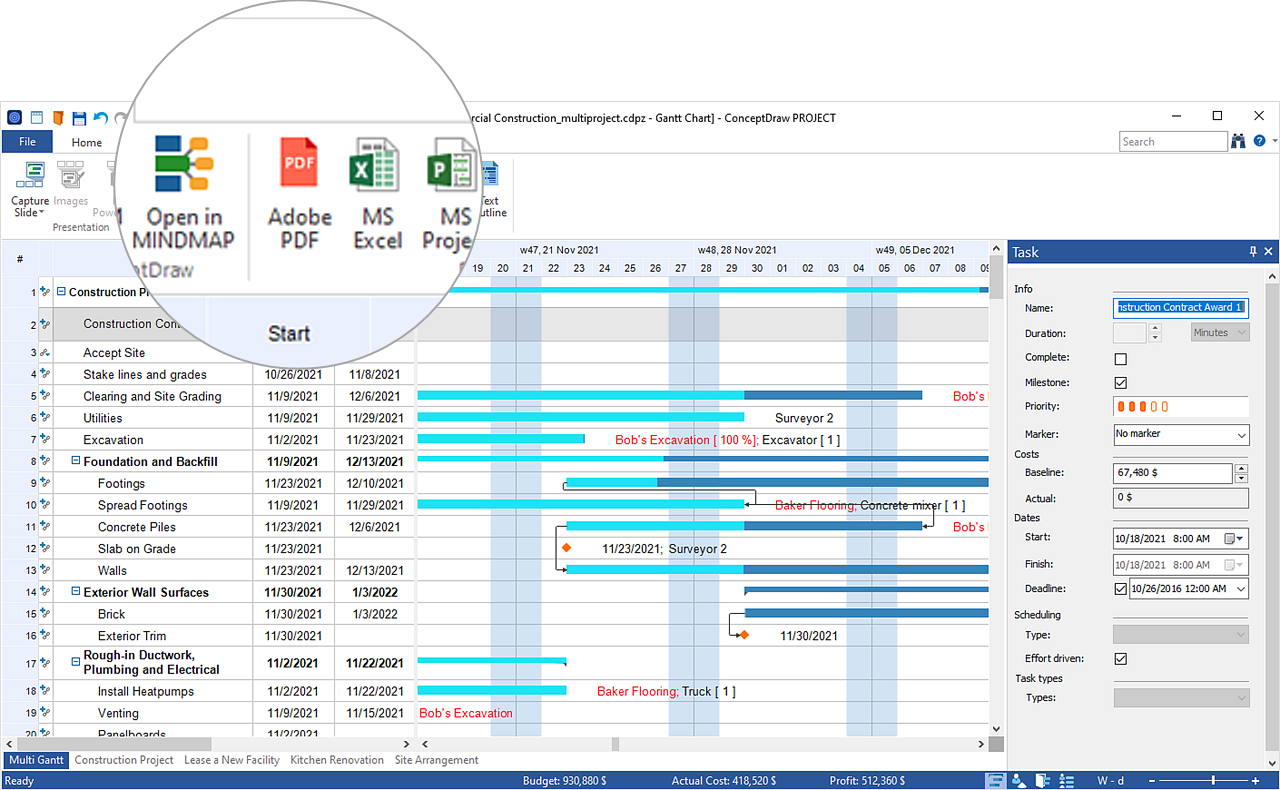Click the Undo arrow icon
The height and width of the screenshot is (790, 1280).
(100, 118)
